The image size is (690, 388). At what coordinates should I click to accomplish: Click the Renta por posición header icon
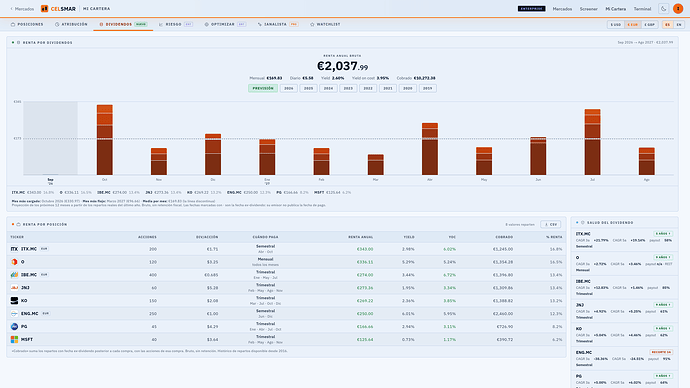pyautogui.click(x=18, y=224)
